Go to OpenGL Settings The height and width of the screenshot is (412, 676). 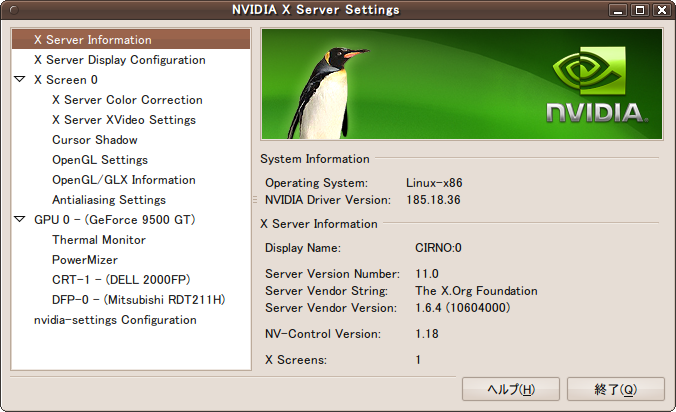pyautogui.click(x=100, y=160)
